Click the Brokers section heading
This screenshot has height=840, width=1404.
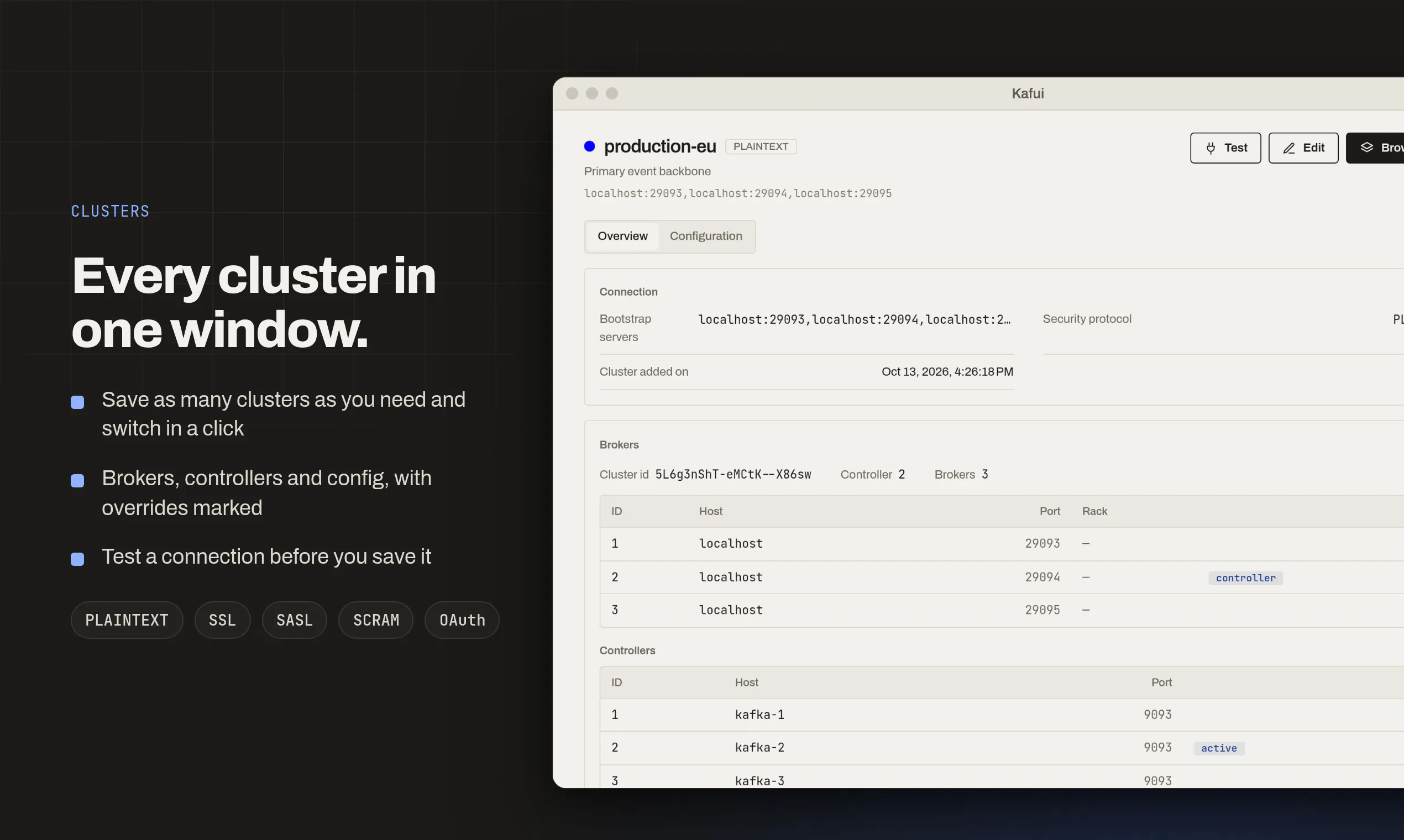coord(619,445)
